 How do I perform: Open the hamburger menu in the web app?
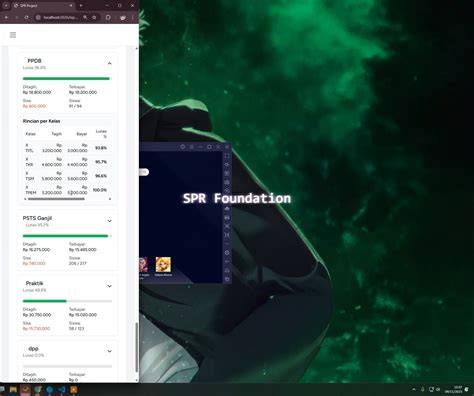pyautogui.click(x=13, y=35)
